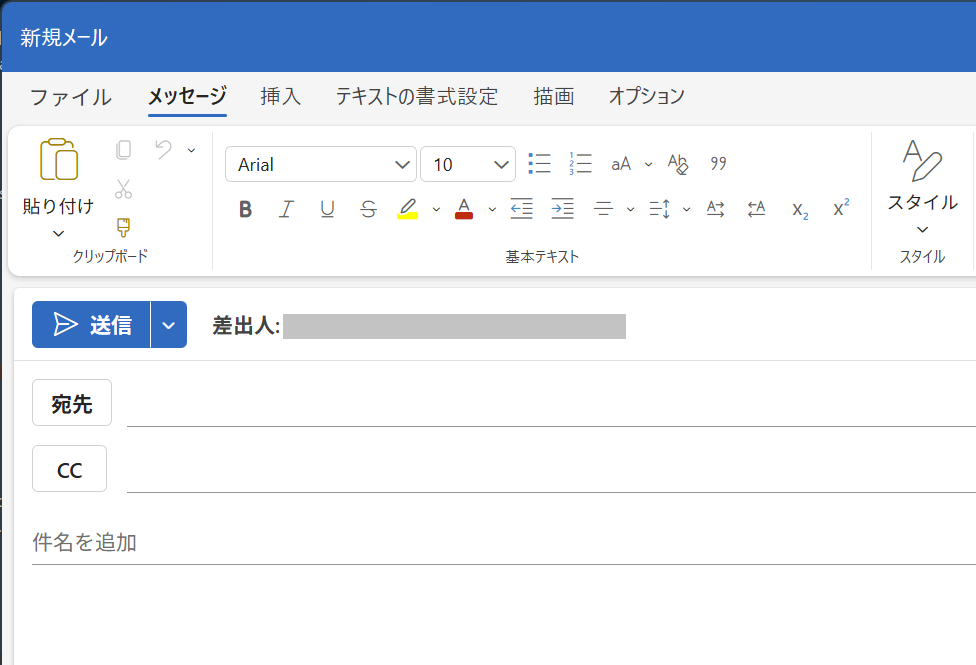976x665 pixels.
Task: Apply italic formatting
Action: pos(286,209)
